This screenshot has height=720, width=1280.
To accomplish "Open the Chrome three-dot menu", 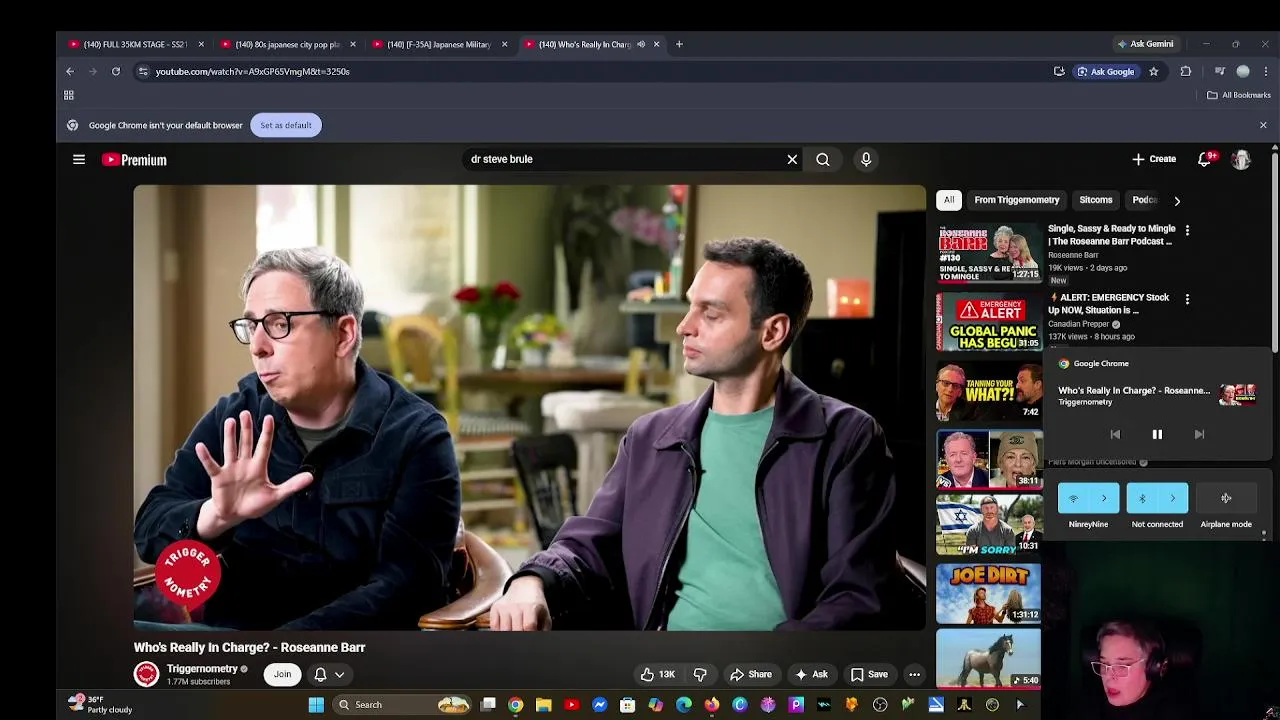I will pyautogui.click(x=1266, y=71).
